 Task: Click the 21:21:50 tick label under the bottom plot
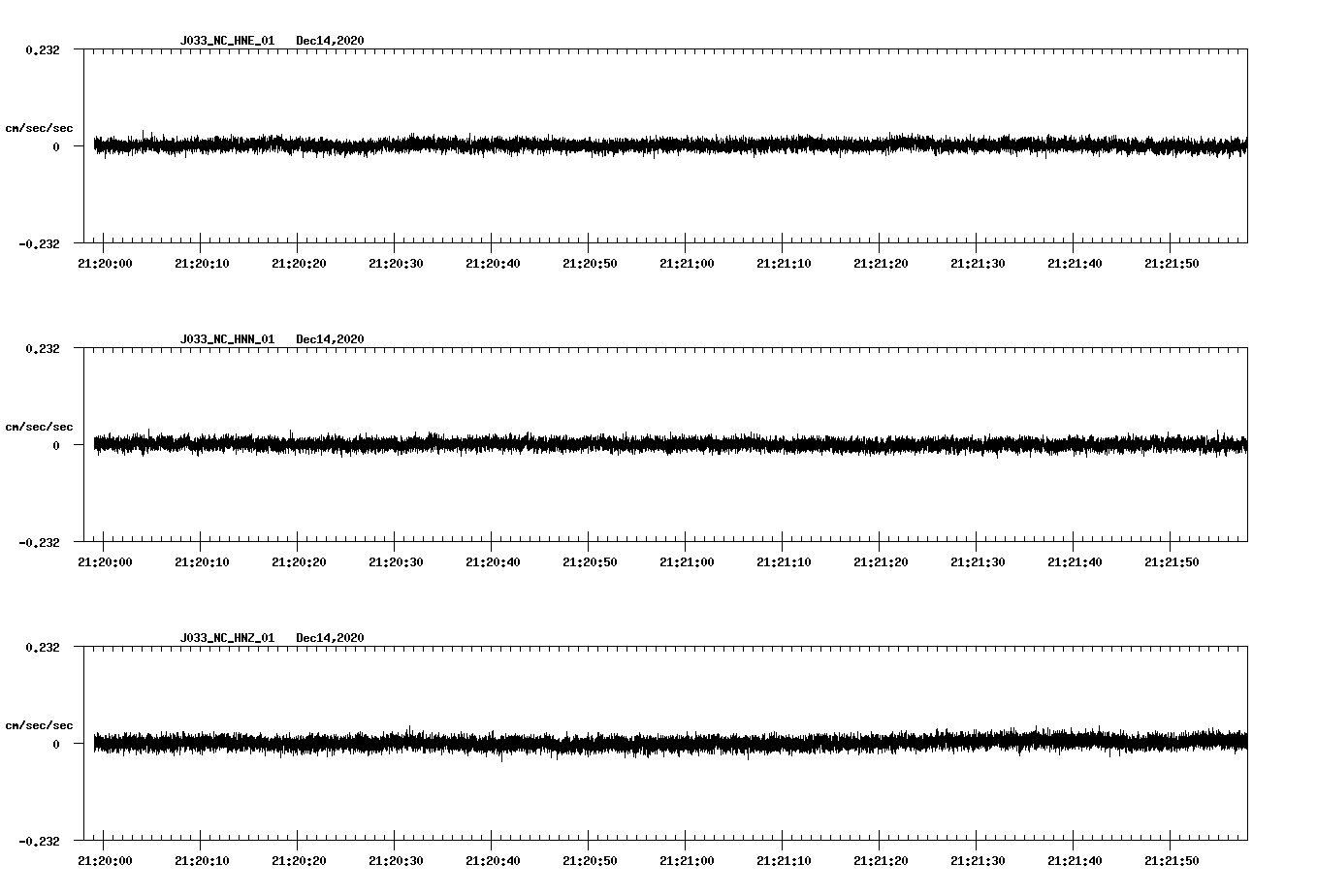1172,859
